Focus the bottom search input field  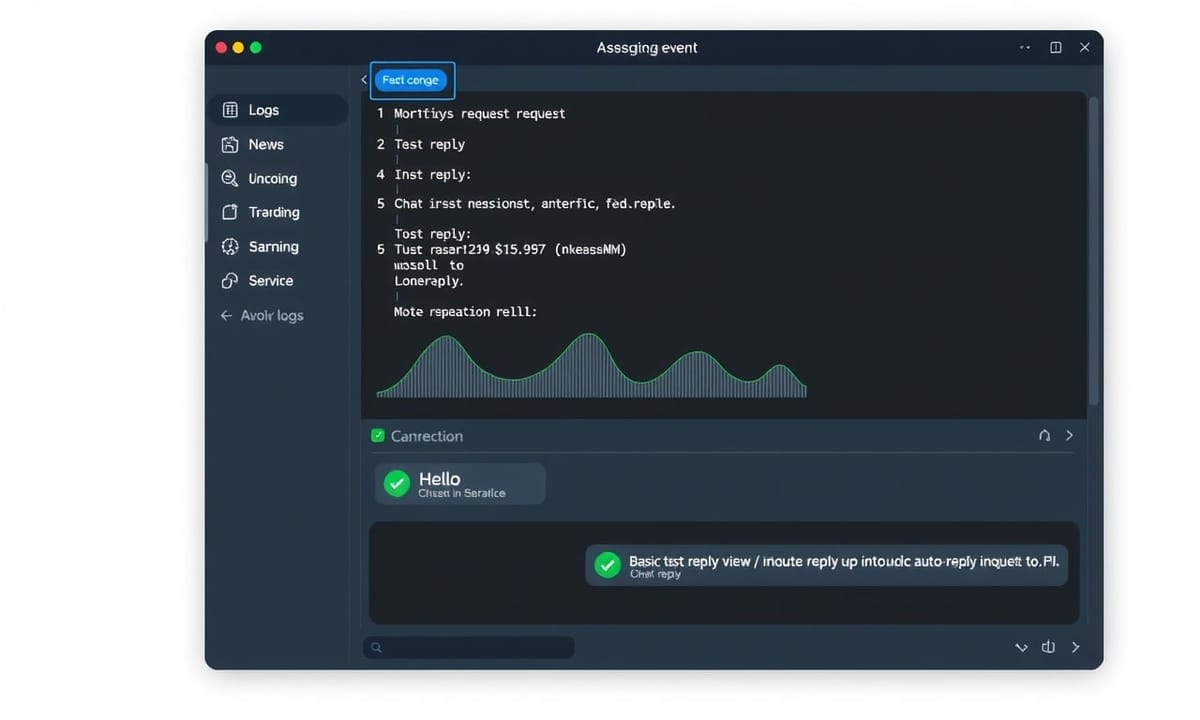tap(469, 648)
